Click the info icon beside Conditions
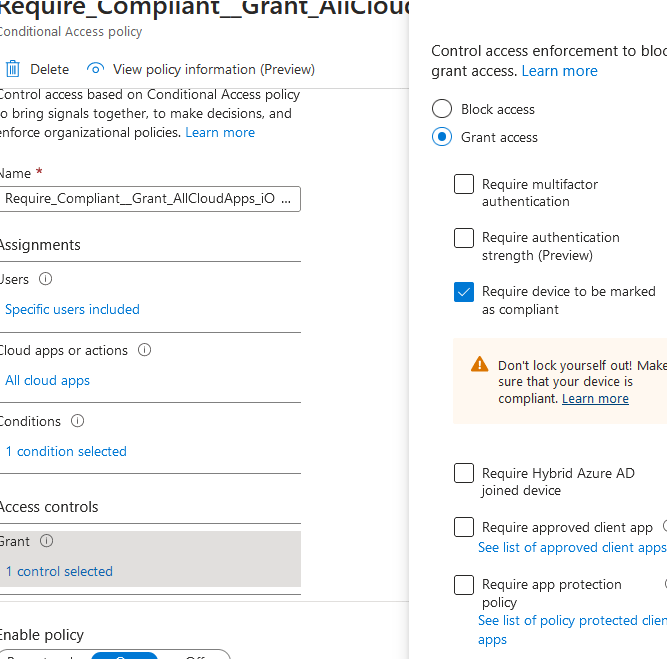The height and width of the screenshot is (659, 667). tap(78, 421)
